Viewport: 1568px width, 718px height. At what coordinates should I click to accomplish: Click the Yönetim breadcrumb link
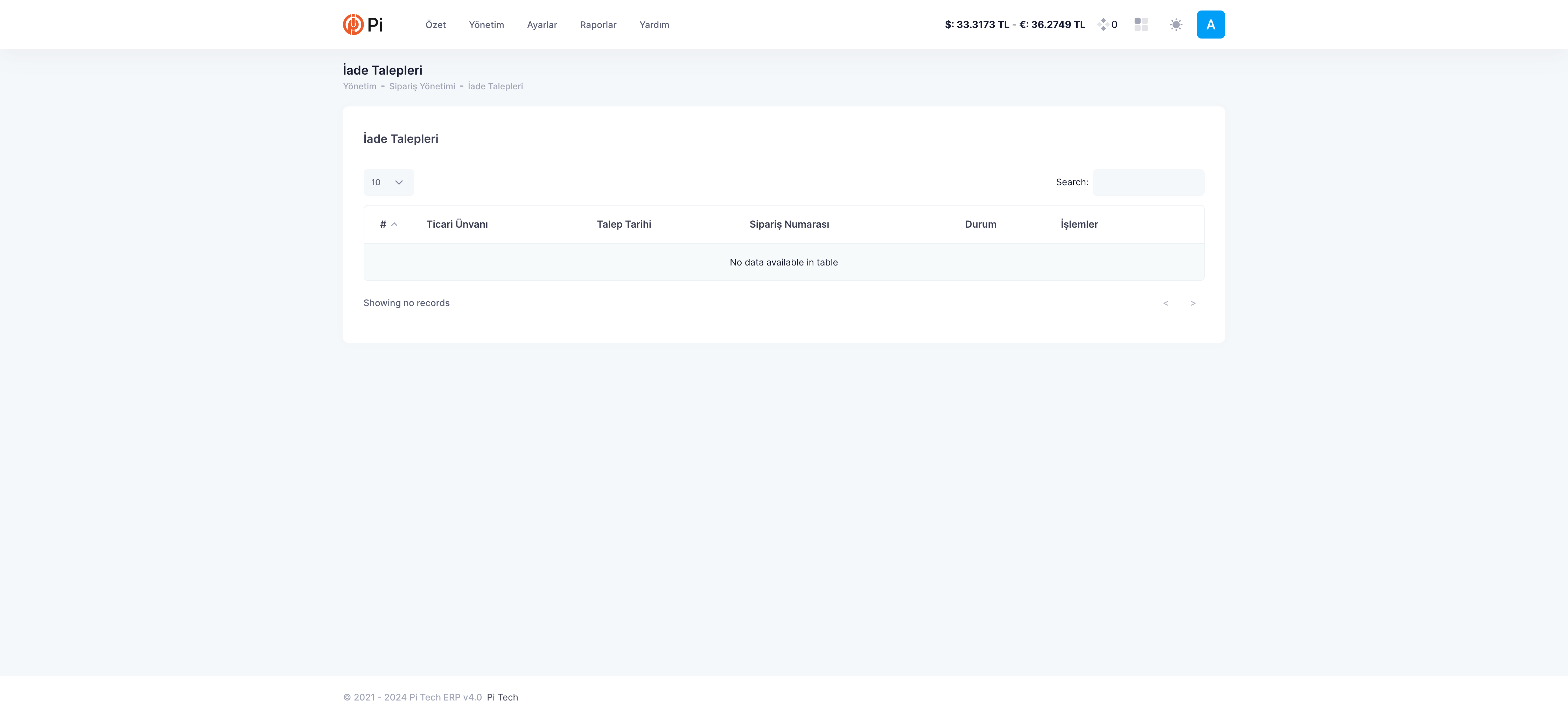point(359,87)
